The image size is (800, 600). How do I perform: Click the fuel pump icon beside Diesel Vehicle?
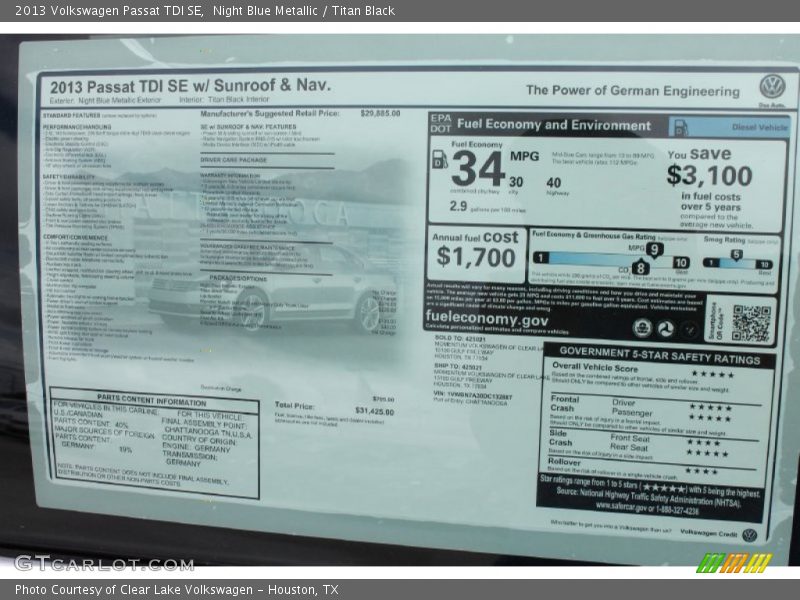(681, 127)
